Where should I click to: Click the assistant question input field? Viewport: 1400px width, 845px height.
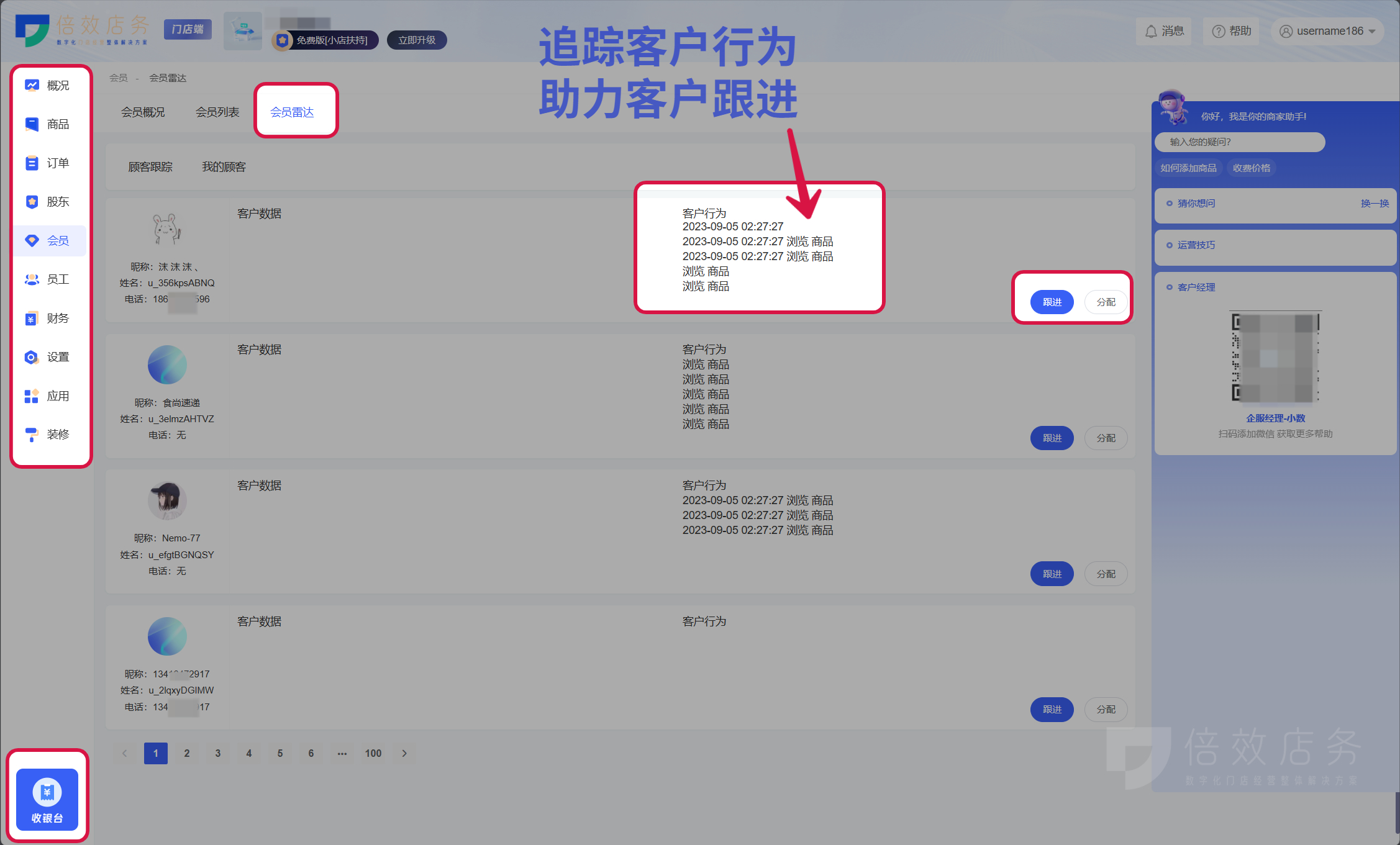1239,142
